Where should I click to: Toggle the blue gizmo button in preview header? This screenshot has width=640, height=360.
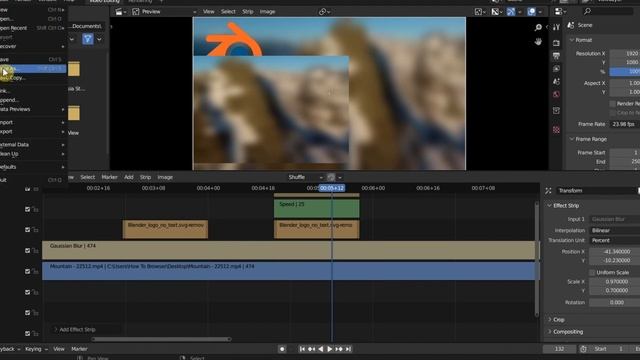click(511, 12)
